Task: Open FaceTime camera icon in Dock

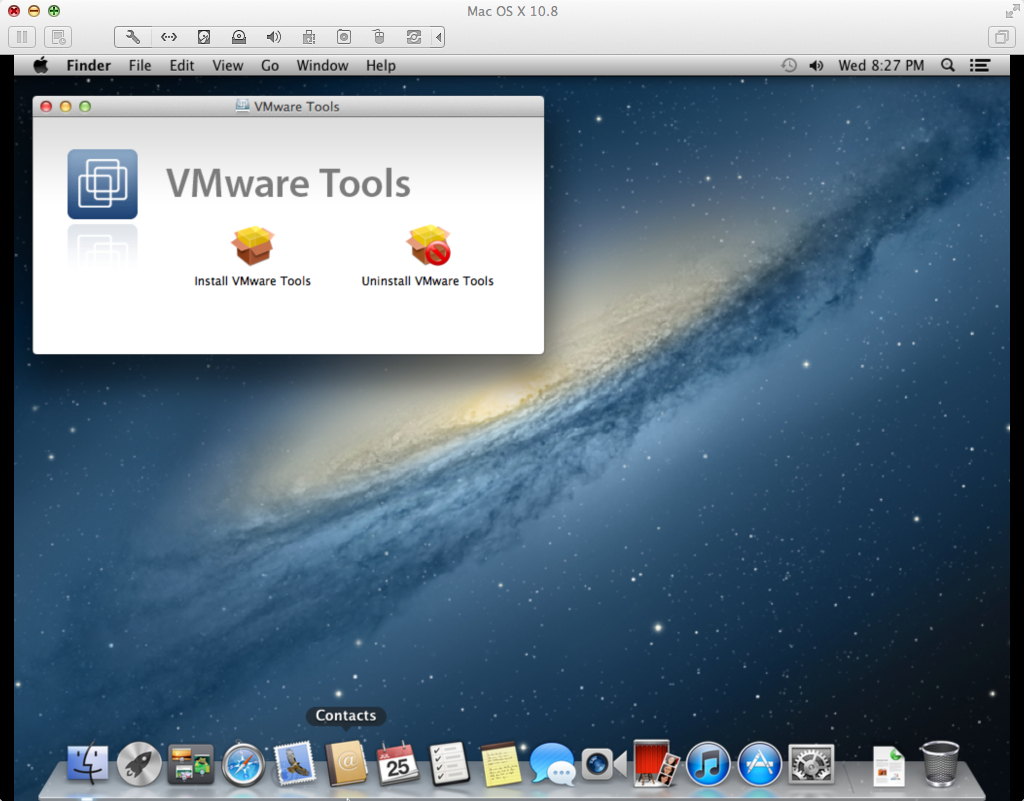Action: pos(603,764)
